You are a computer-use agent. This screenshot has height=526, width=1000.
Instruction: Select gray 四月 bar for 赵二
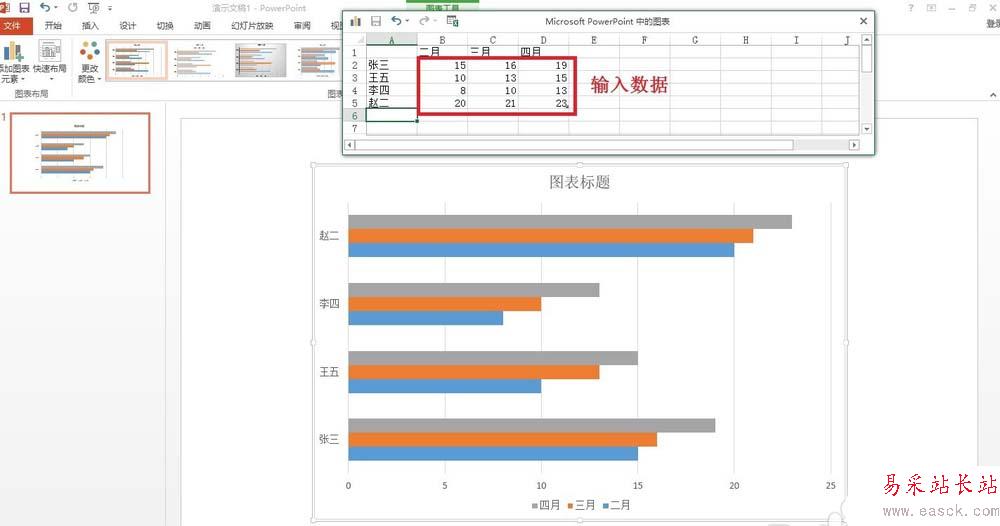[570, 222]
